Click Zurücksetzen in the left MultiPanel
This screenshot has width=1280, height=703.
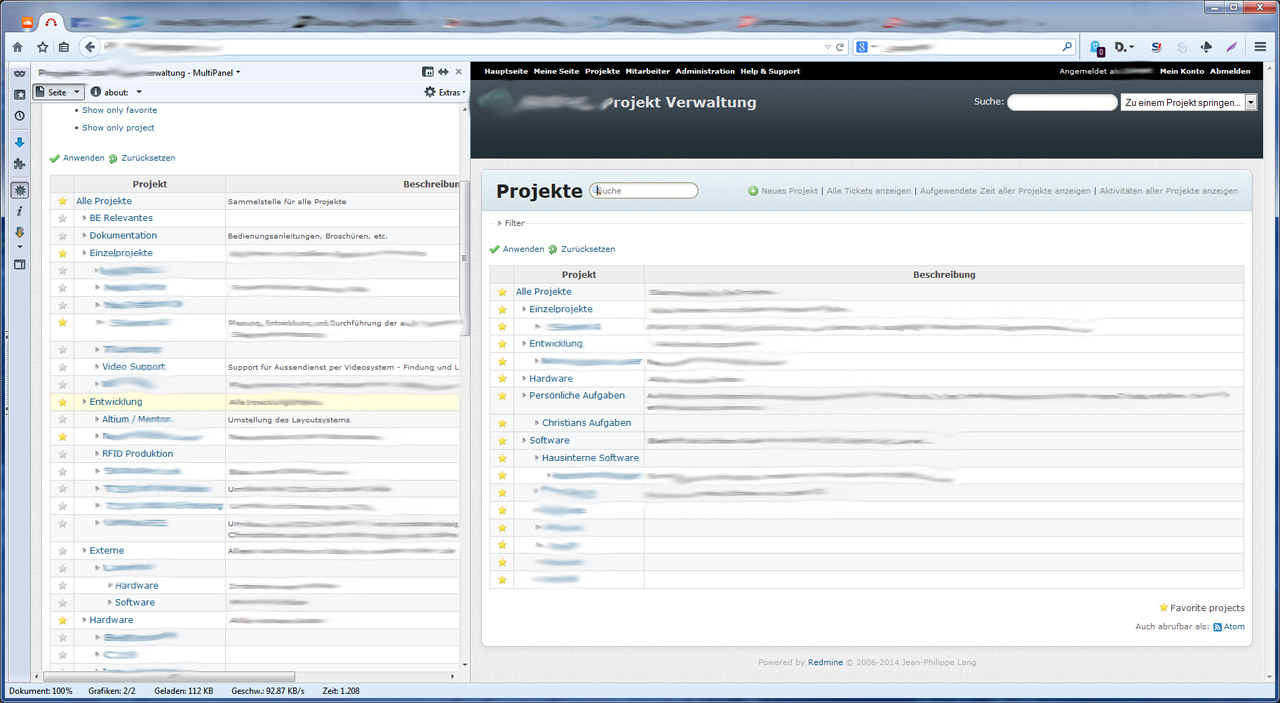coord(142,158)
